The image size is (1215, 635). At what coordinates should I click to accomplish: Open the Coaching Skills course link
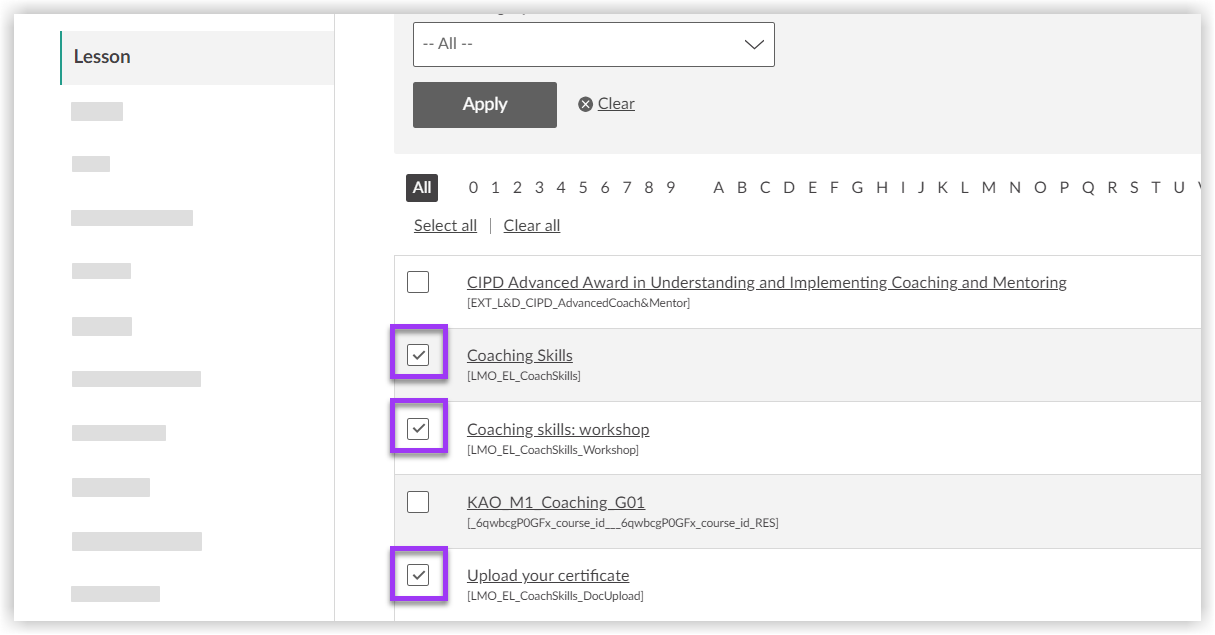(519, 356)
